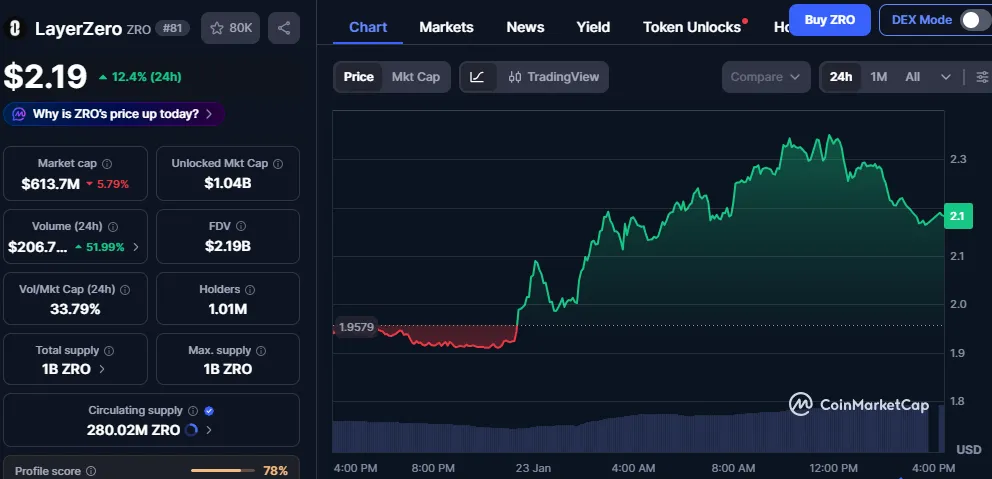
Task: Open the Compare dropdown
Action: tap(766, 77)
